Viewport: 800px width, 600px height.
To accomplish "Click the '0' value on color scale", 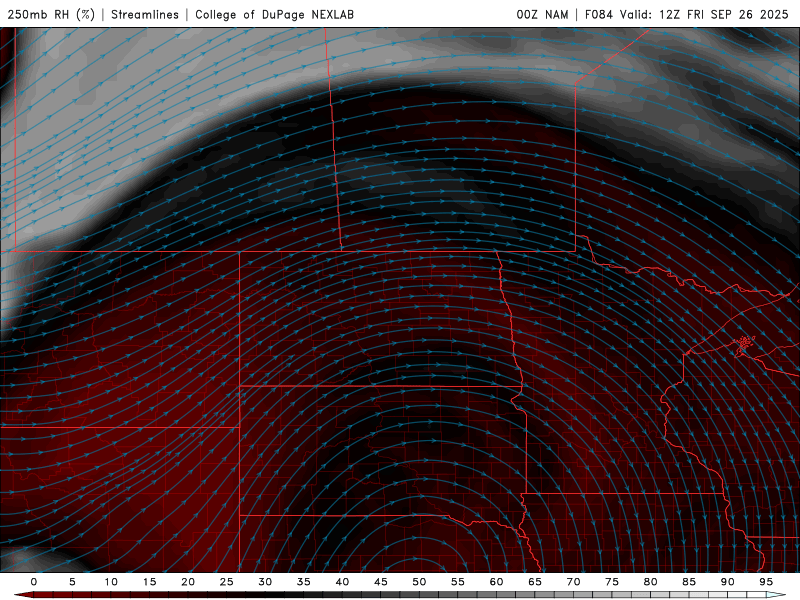I will 34,582.
